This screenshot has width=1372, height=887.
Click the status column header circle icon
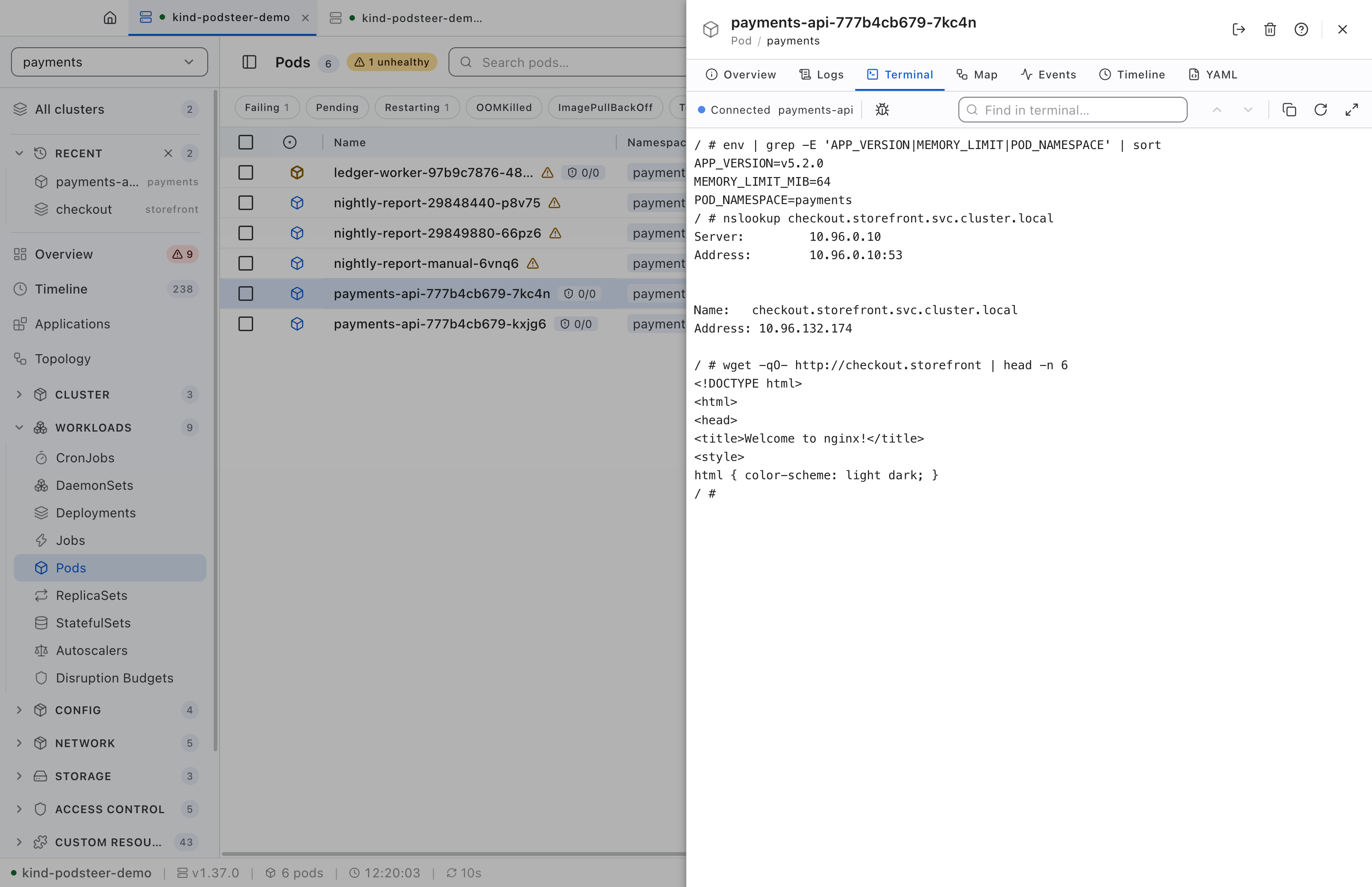290,142
